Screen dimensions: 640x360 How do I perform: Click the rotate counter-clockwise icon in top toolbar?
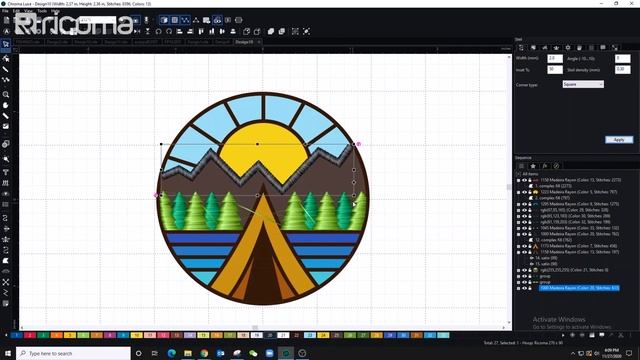click(x=158, y=31)
